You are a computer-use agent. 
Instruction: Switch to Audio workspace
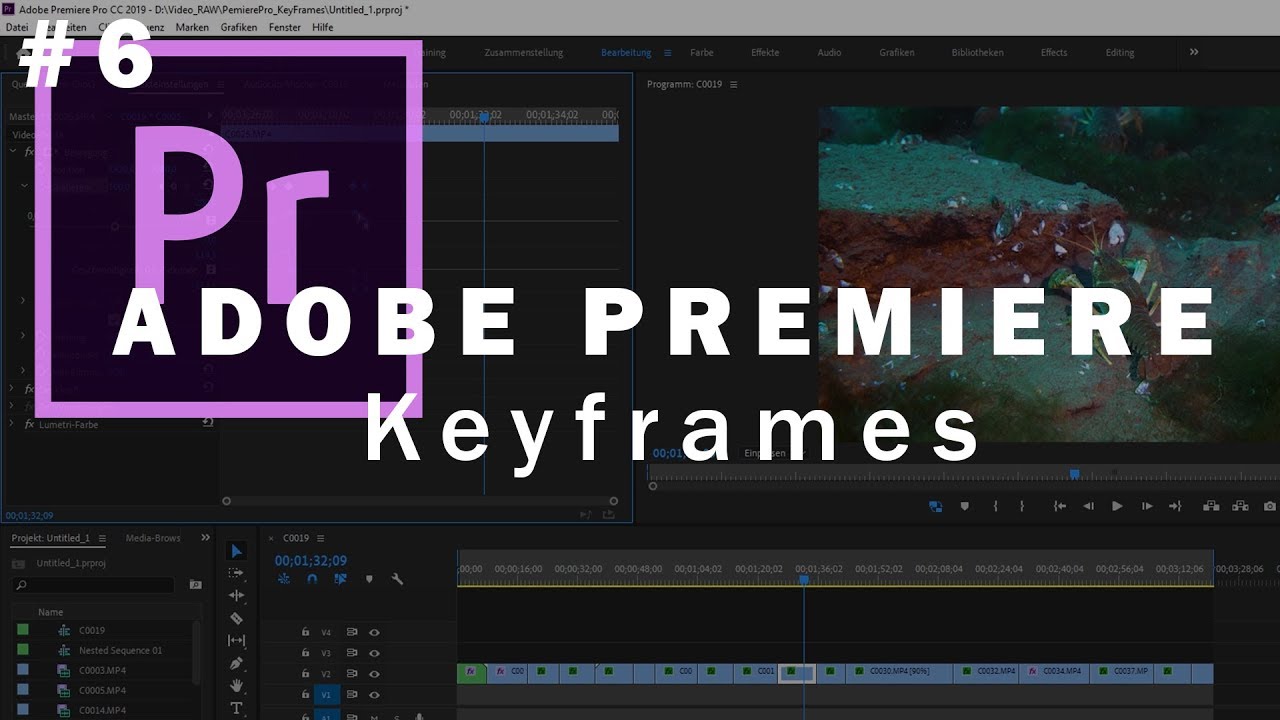pyautogui.click(x=829, y=53)
